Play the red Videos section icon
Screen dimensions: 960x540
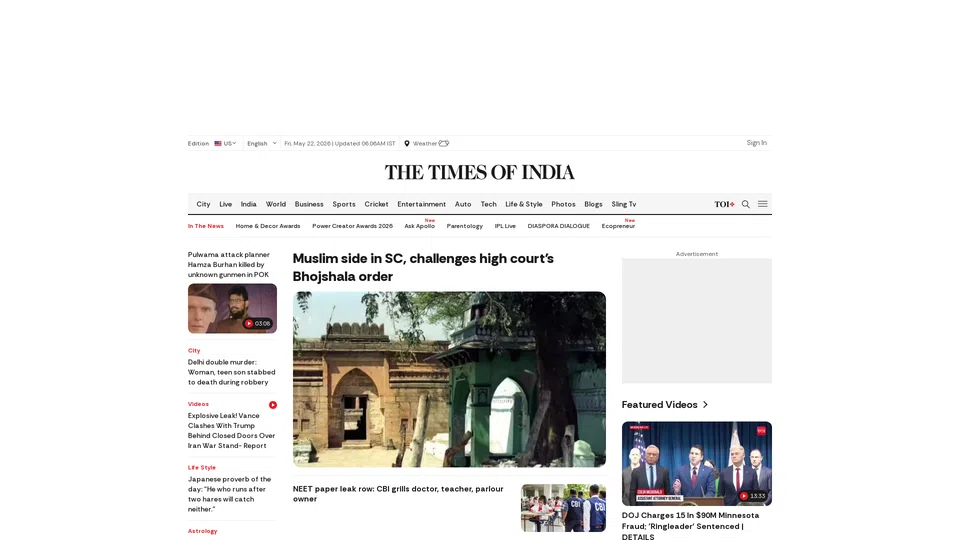coord(272,405)
